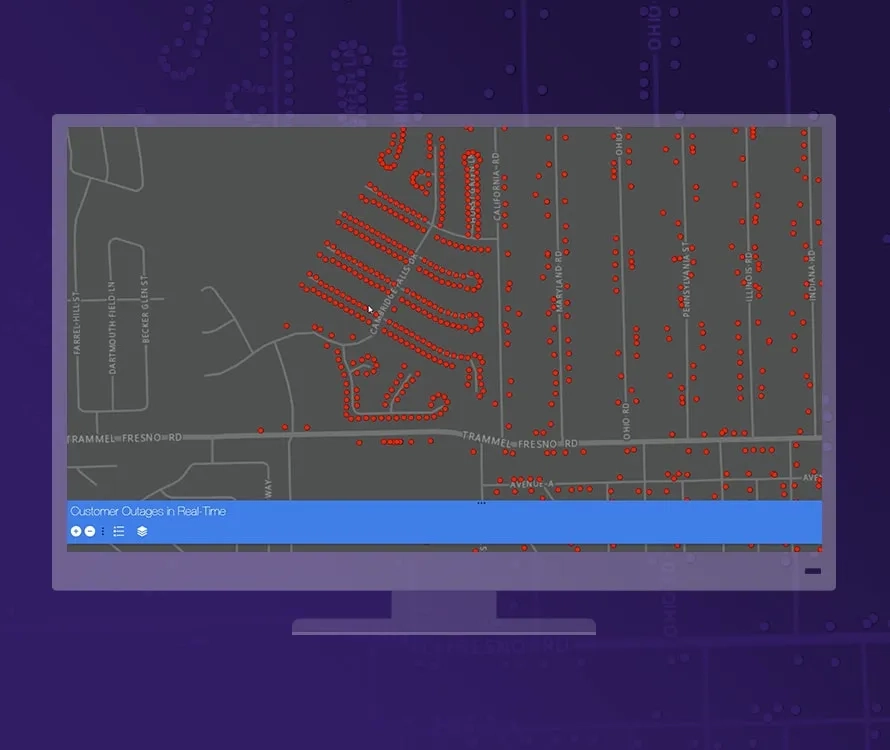Click the 'Customer Outages in Real-Time' title

point(148,512)
